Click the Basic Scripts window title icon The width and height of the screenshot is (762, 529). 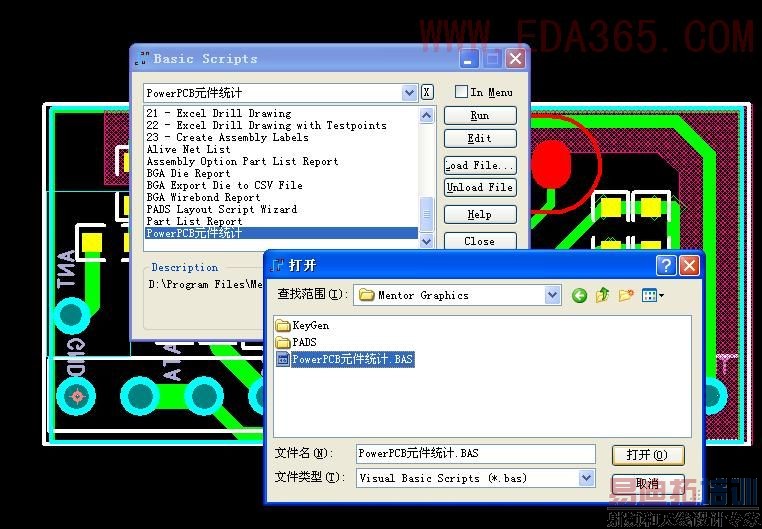(x=142, y=59)
